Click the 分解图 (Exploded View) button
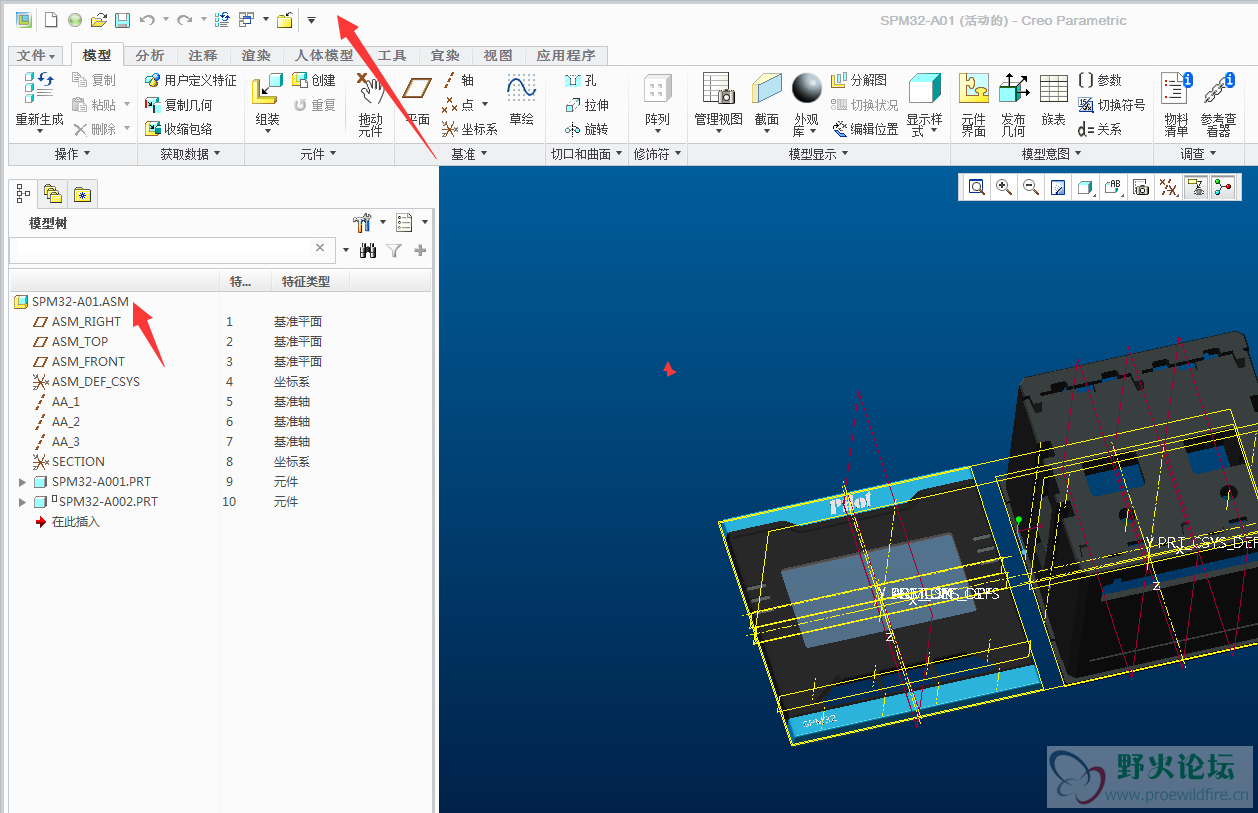The image size is (1258, 813). tap(859, 80)
